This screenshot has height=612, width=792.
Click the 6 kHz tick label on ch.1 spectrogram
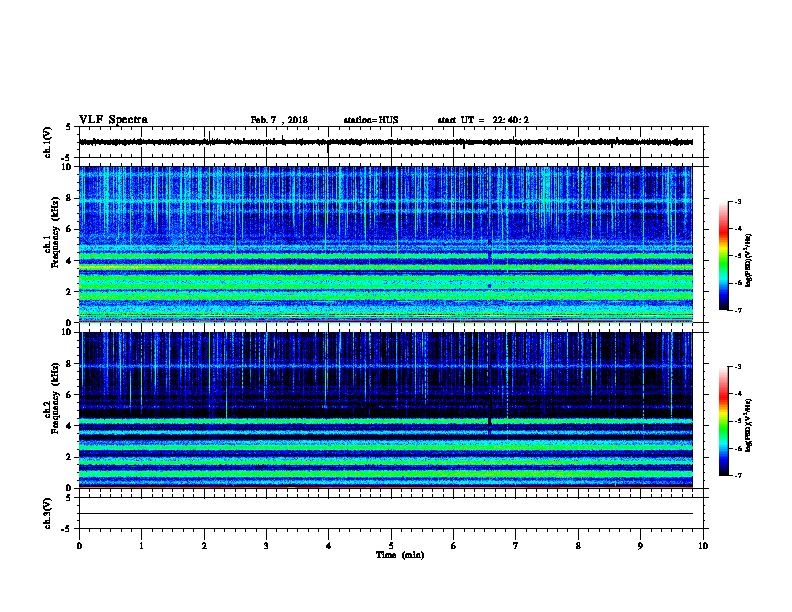click(69, 229)
